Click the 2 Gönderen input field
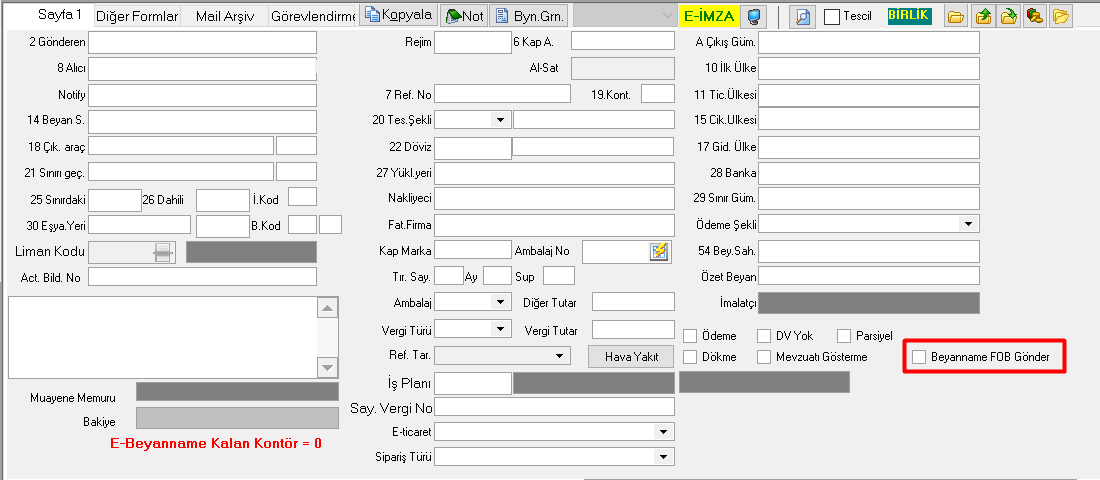Screen dimensions: 1100x480 202,42
